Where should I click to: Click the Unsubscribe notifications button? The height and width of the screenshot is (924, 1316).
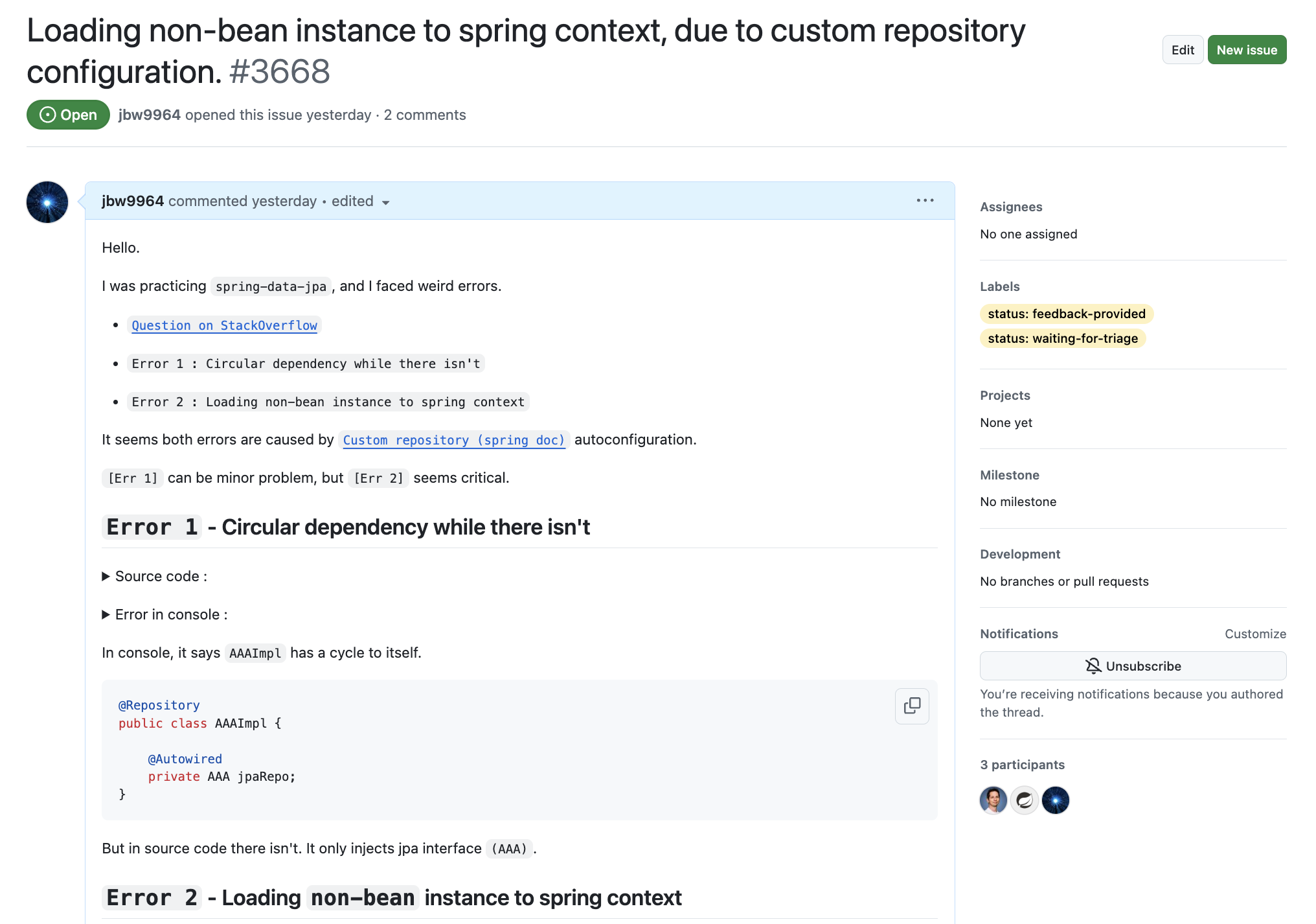tap(1133, 666)
